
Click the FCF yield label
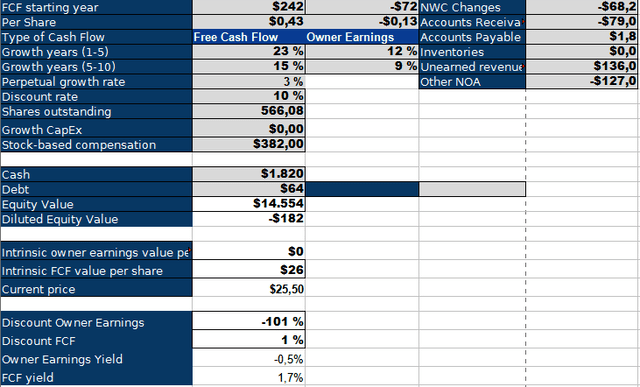[96, 377]
